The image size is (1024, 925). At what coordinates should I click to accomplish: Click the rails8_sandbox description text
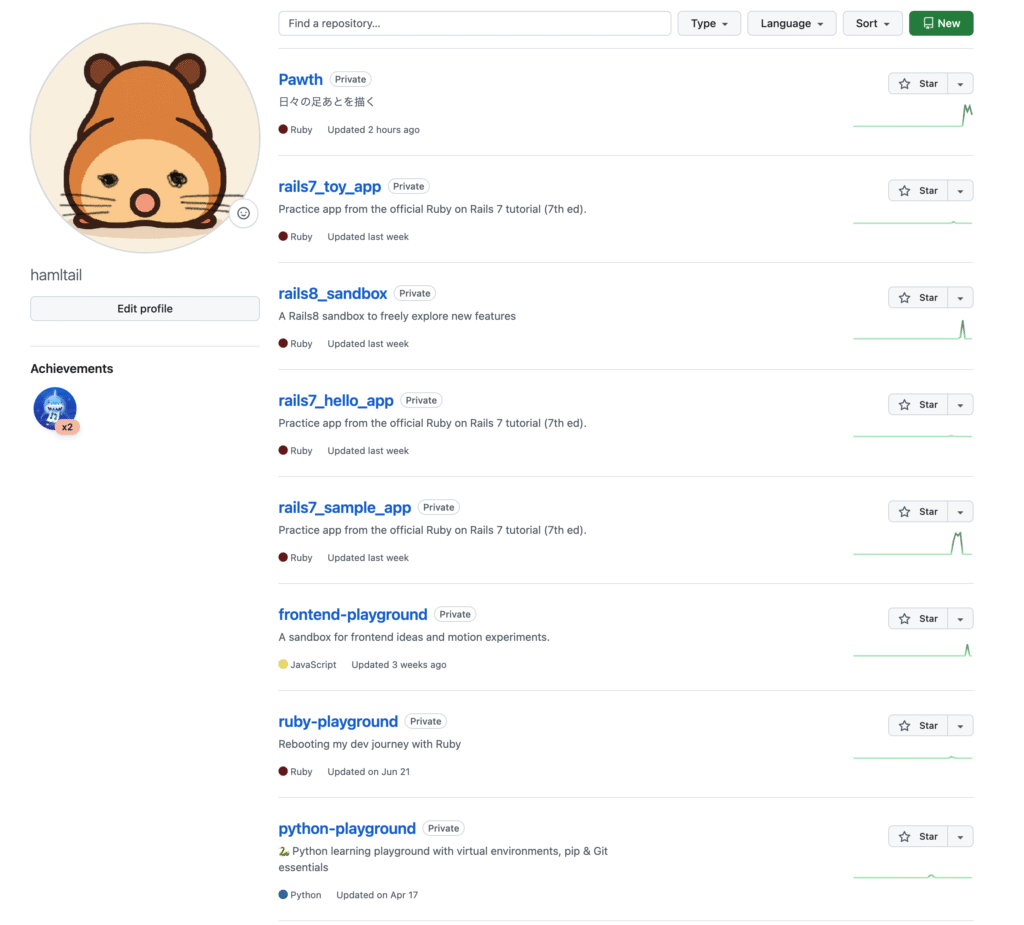coord(397,316)
